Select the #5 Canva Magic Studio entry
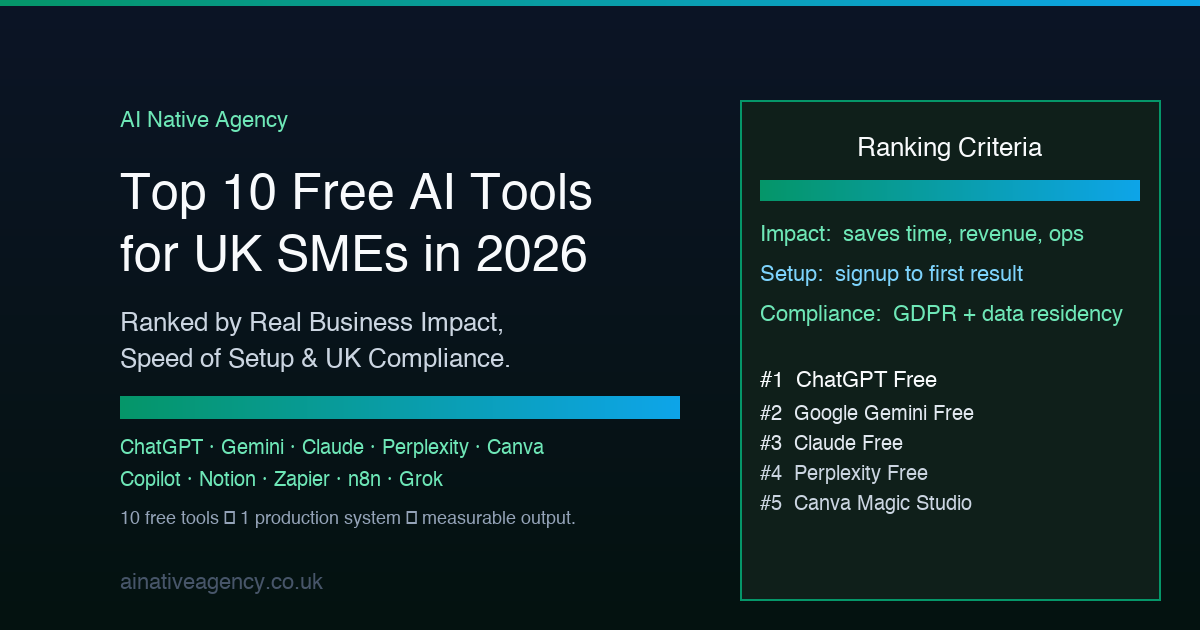 (x=866, y=503)
